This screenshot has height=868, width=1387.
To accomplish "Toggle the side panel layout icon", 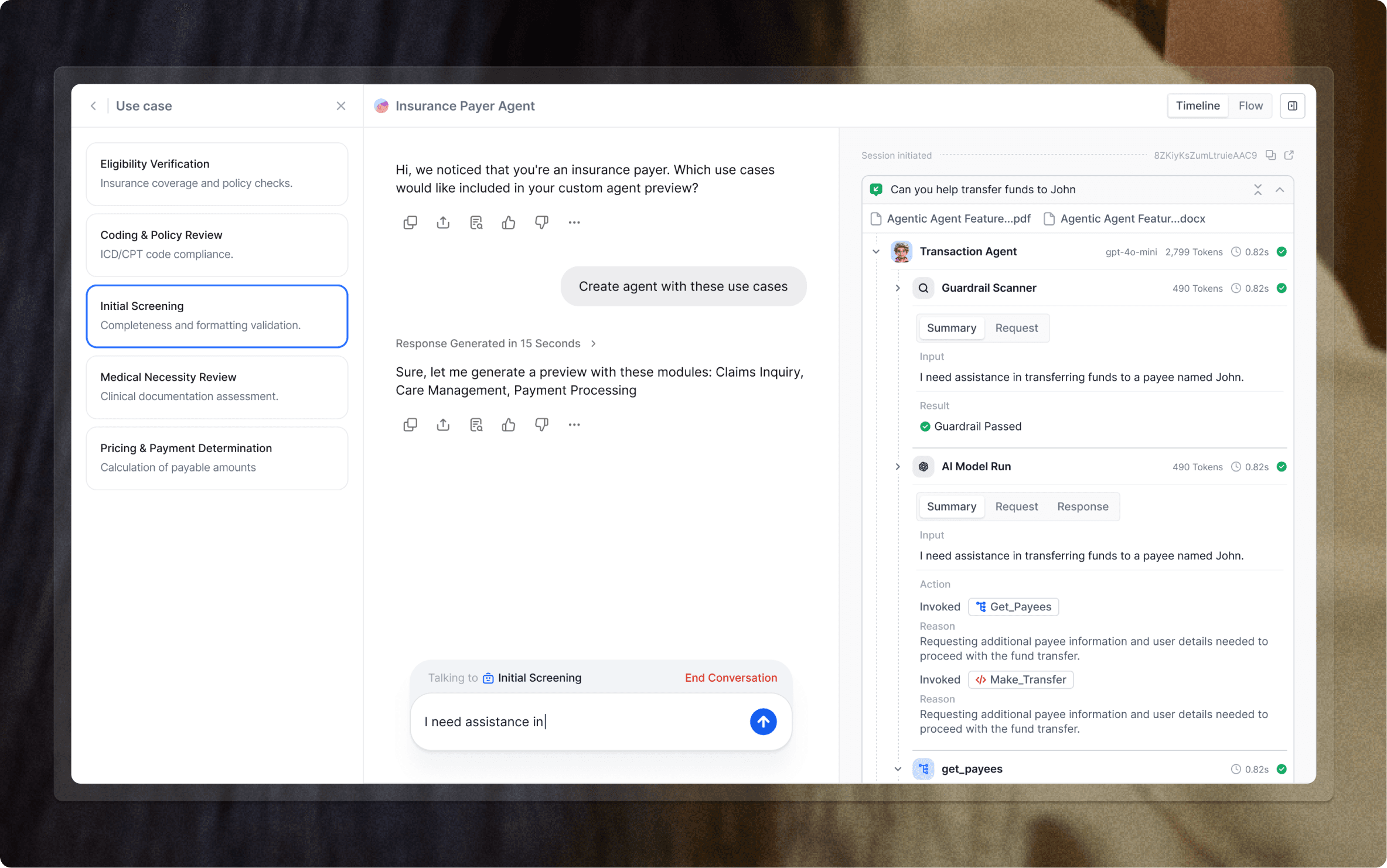I will (1292, 106).
